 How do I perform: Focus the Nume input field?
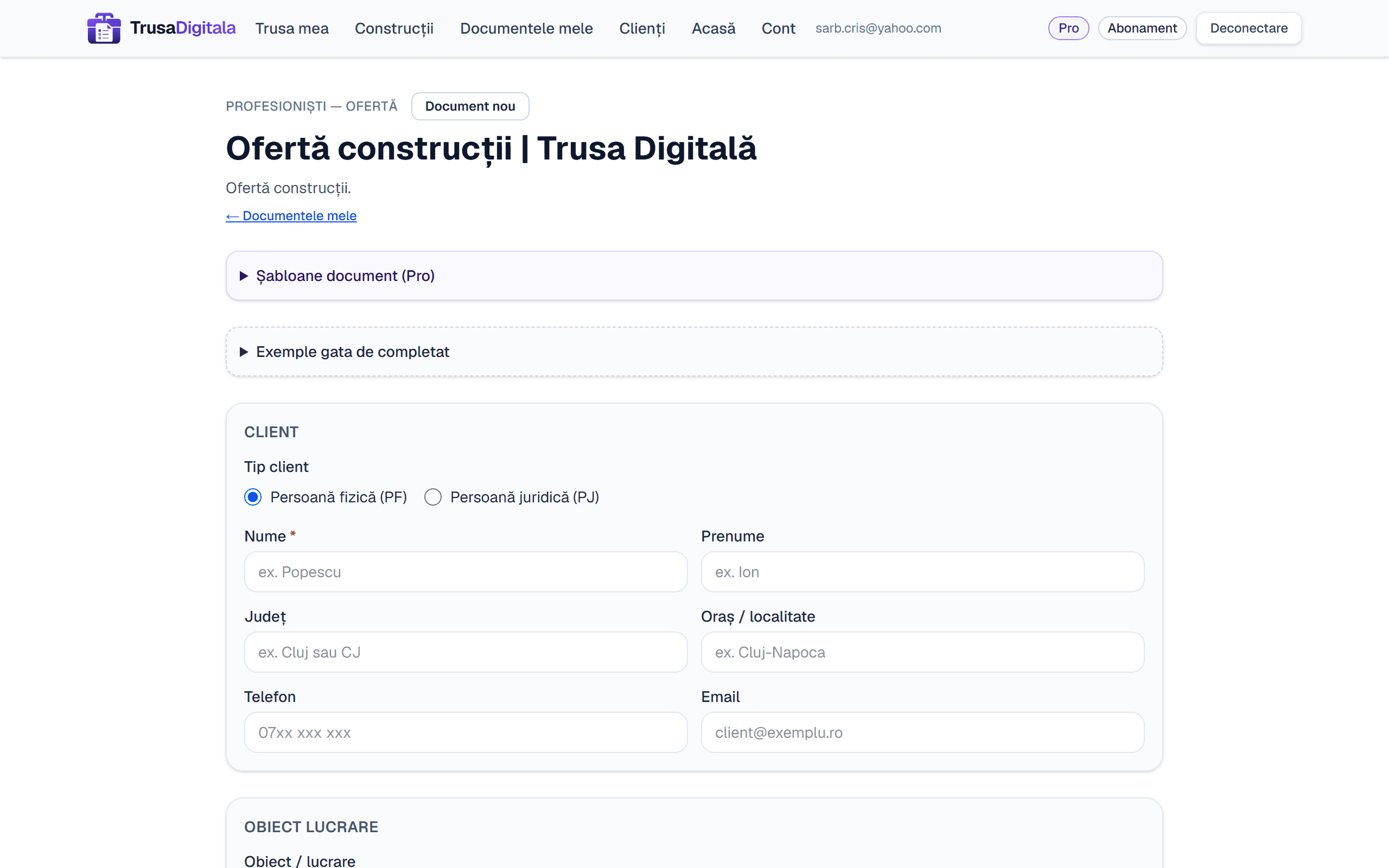[x=466, y=572]
